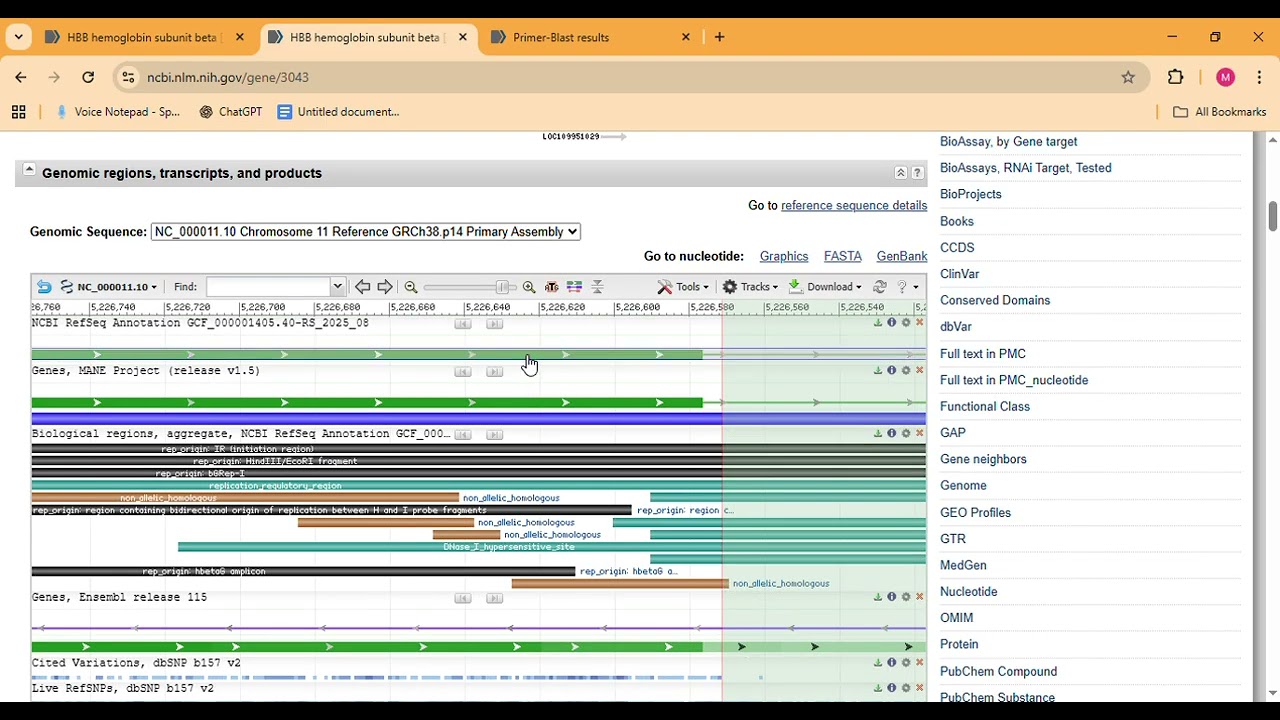Open ClinVar related link
1280x720 pixels.
(x=959, y=274)
